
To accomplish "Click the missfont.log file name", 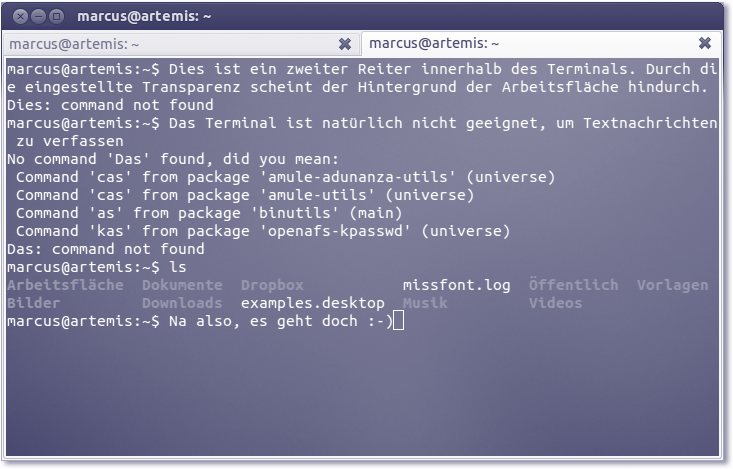I will (x=456, y=285).
